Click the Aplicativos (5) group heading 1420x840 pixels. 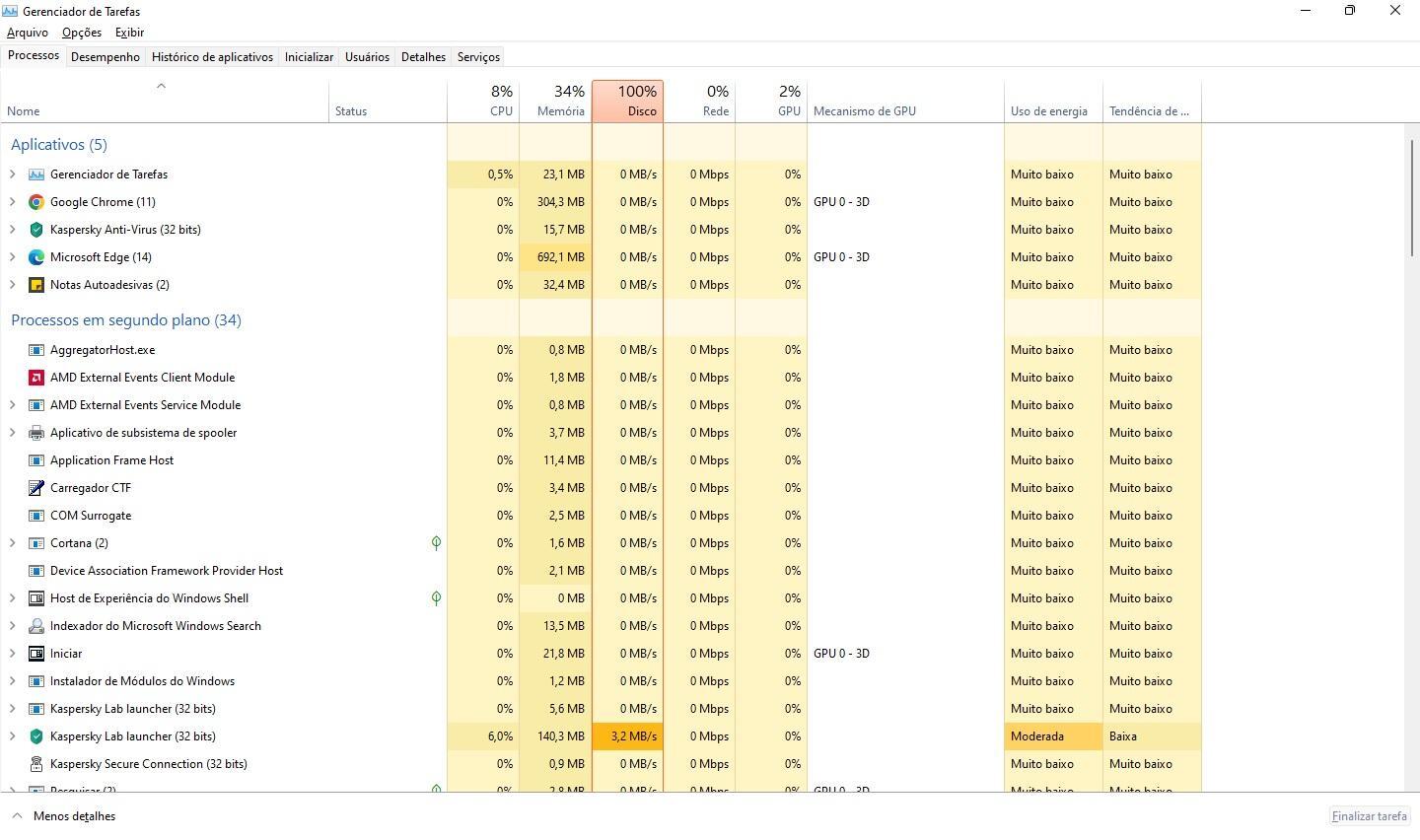tap(59, 145)
